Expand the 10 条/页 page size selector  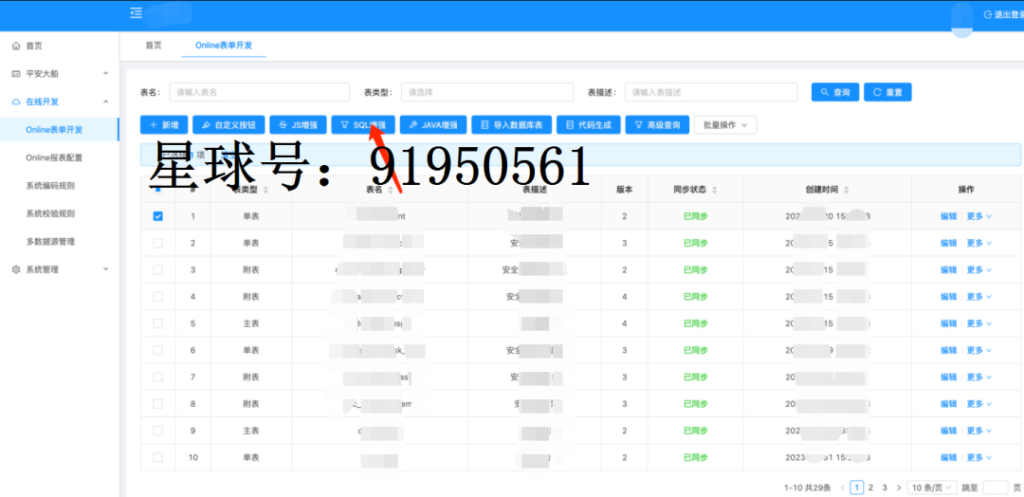(933, 487)
